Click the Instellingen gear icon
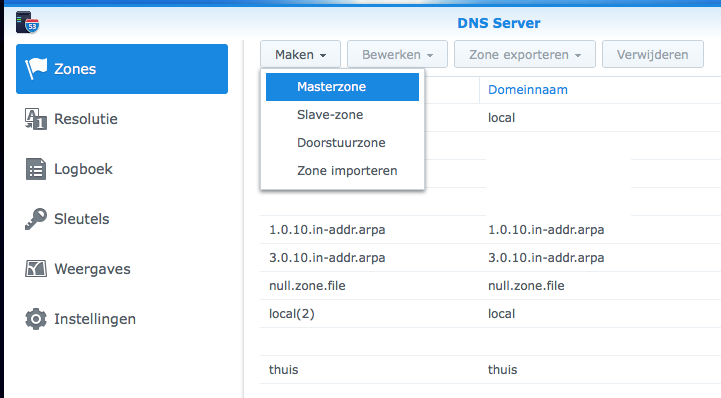The image size is (721, 398). (36, 319)
